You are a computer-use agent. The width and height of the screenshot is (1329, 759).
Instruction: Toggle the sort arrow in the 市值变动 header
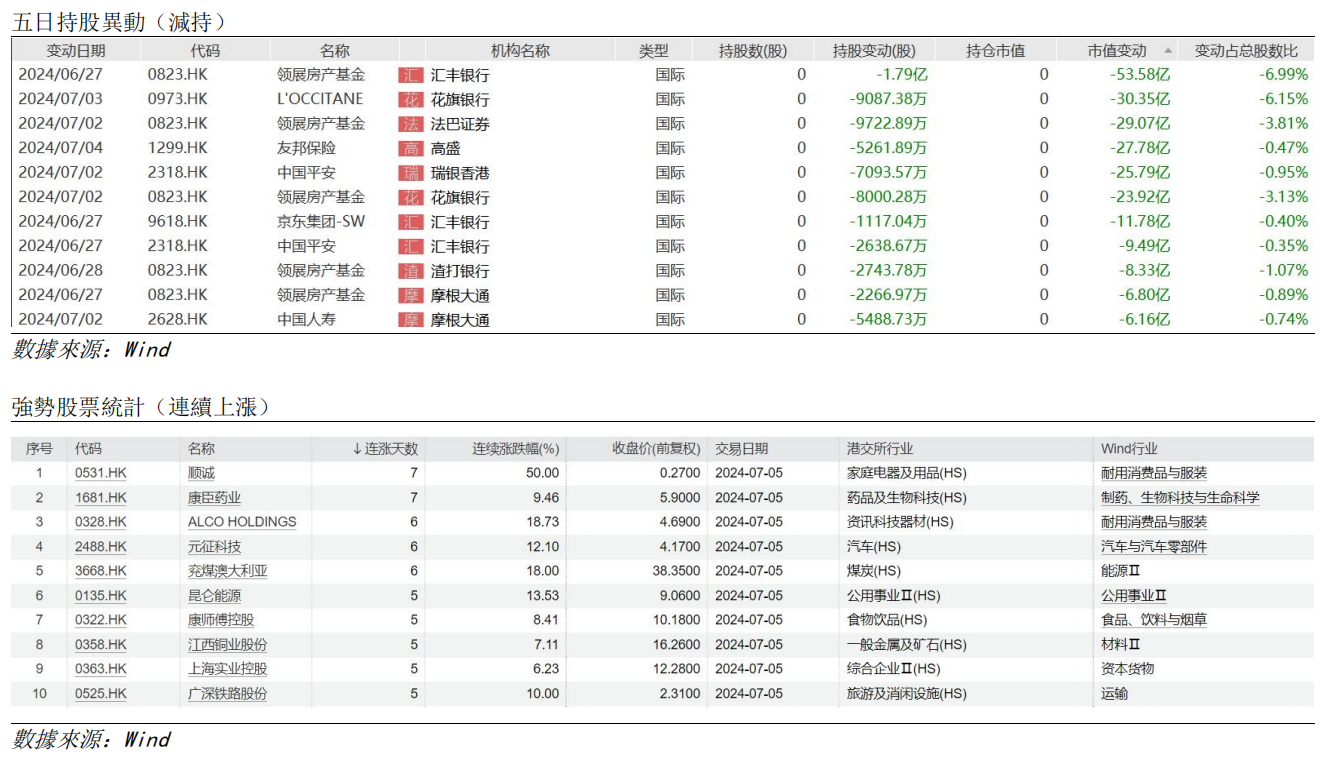pyautogui.click(x=1168, y=50)
